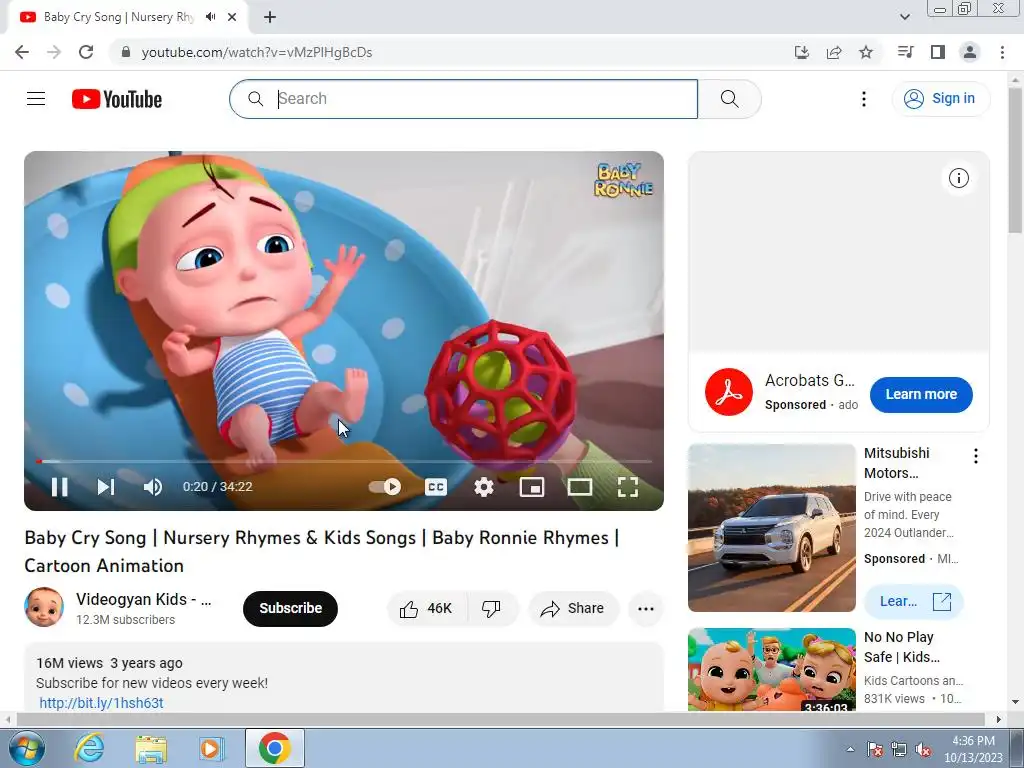Share this page from address bar

[x=834, y=52]
